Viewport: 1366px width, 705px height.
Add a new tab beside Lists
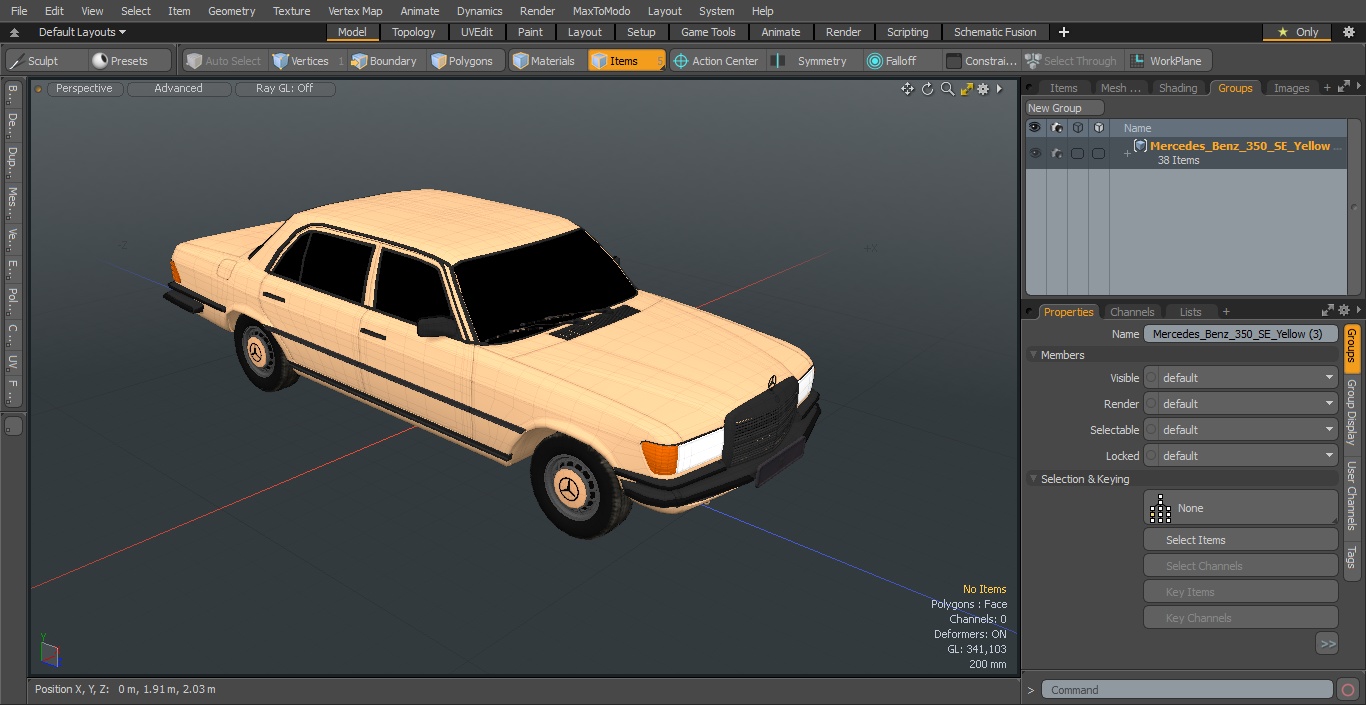tap(1226, 312)
